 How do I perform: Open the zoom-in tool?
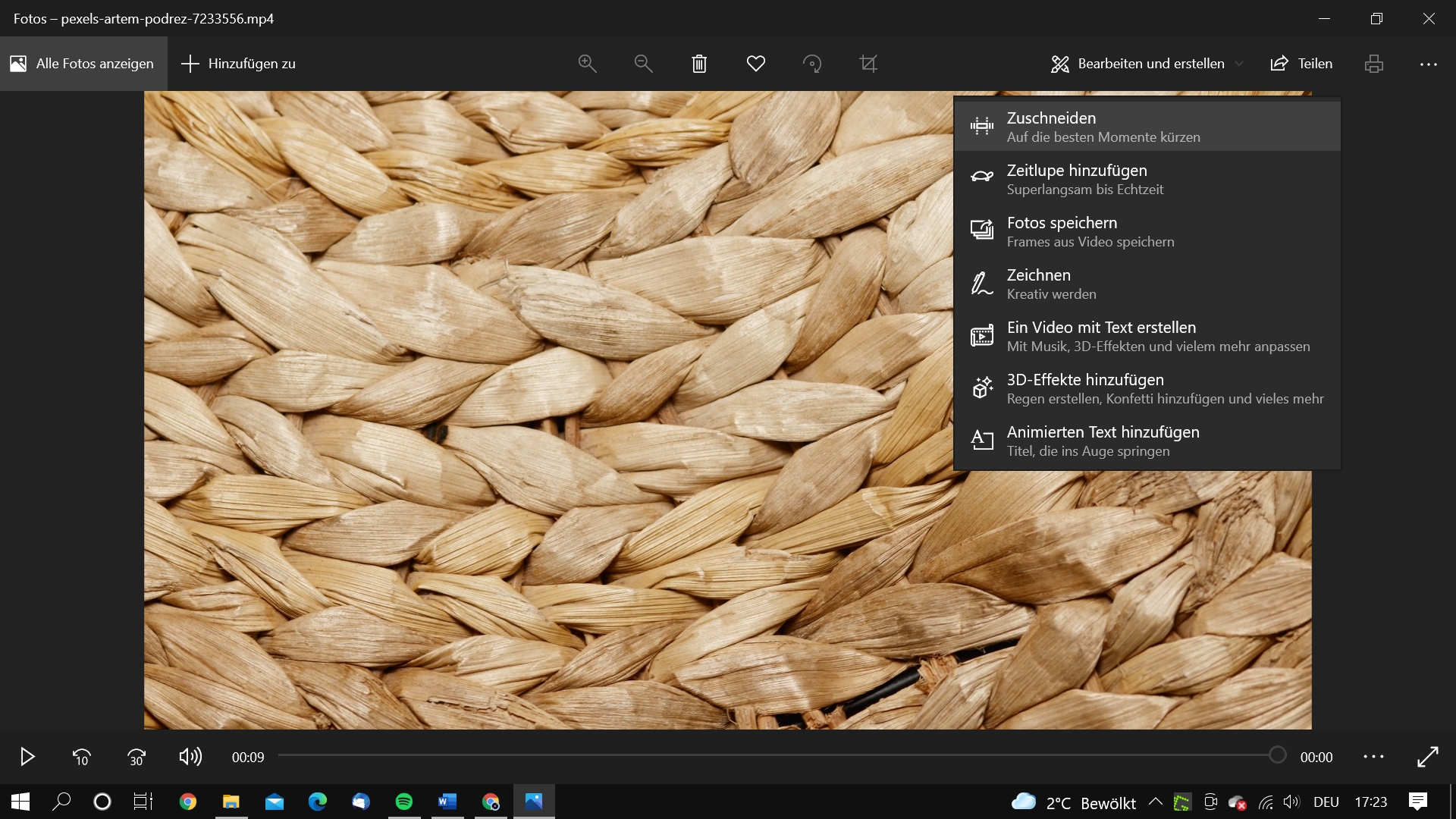[587, 64]
